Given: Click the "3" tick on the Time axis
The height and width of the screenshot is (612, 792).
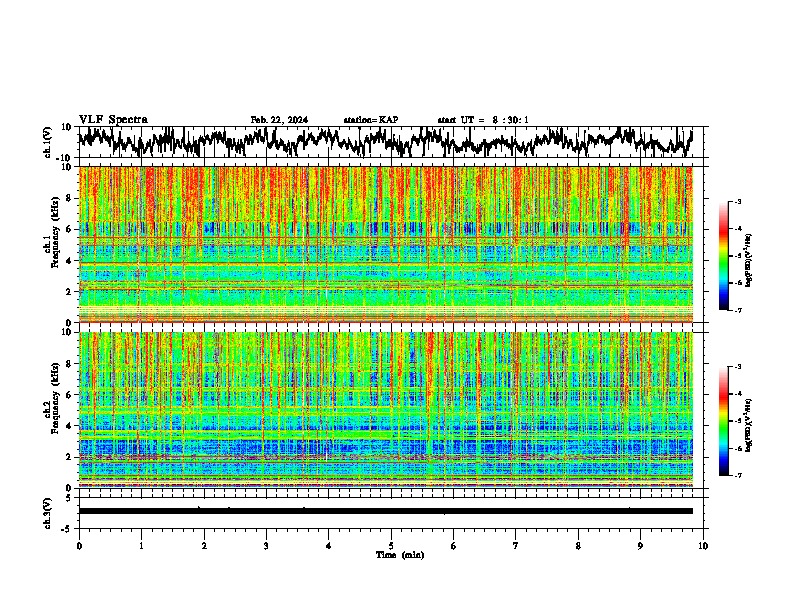Looking at the screenshot, I should (266, 546).
